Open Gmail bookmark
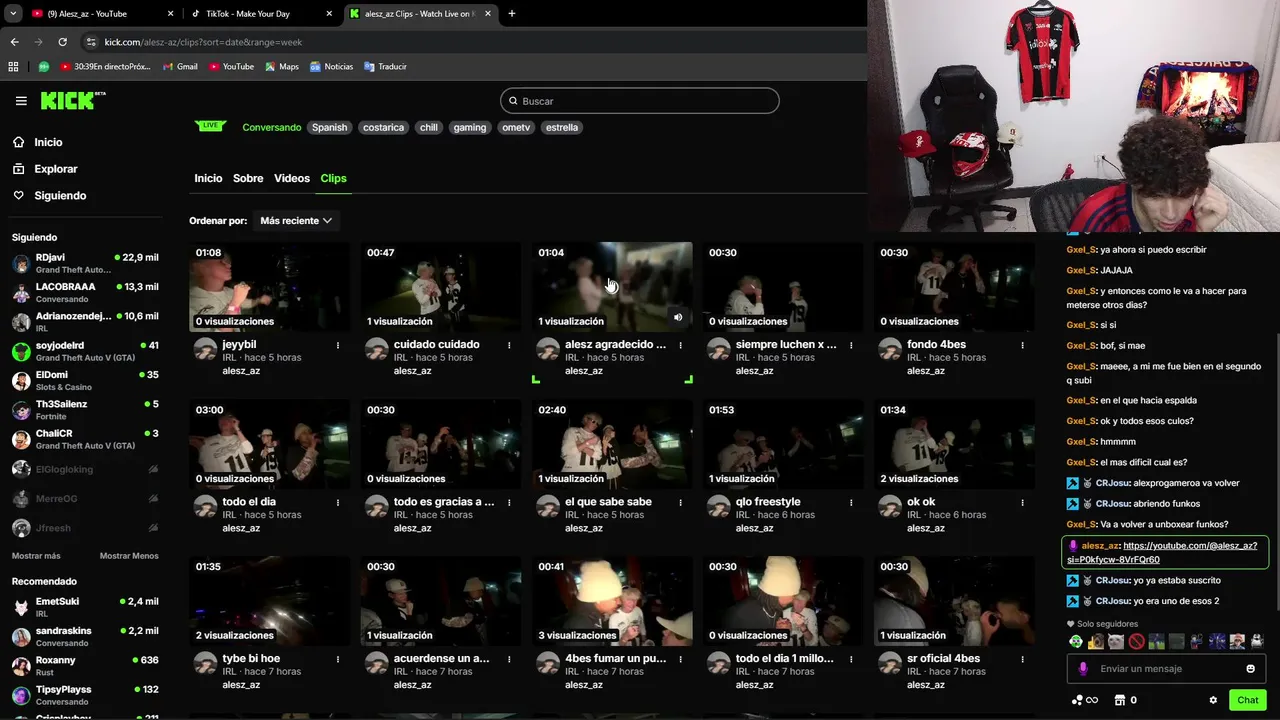This screenshot has width=1280, height=720. 180,67
